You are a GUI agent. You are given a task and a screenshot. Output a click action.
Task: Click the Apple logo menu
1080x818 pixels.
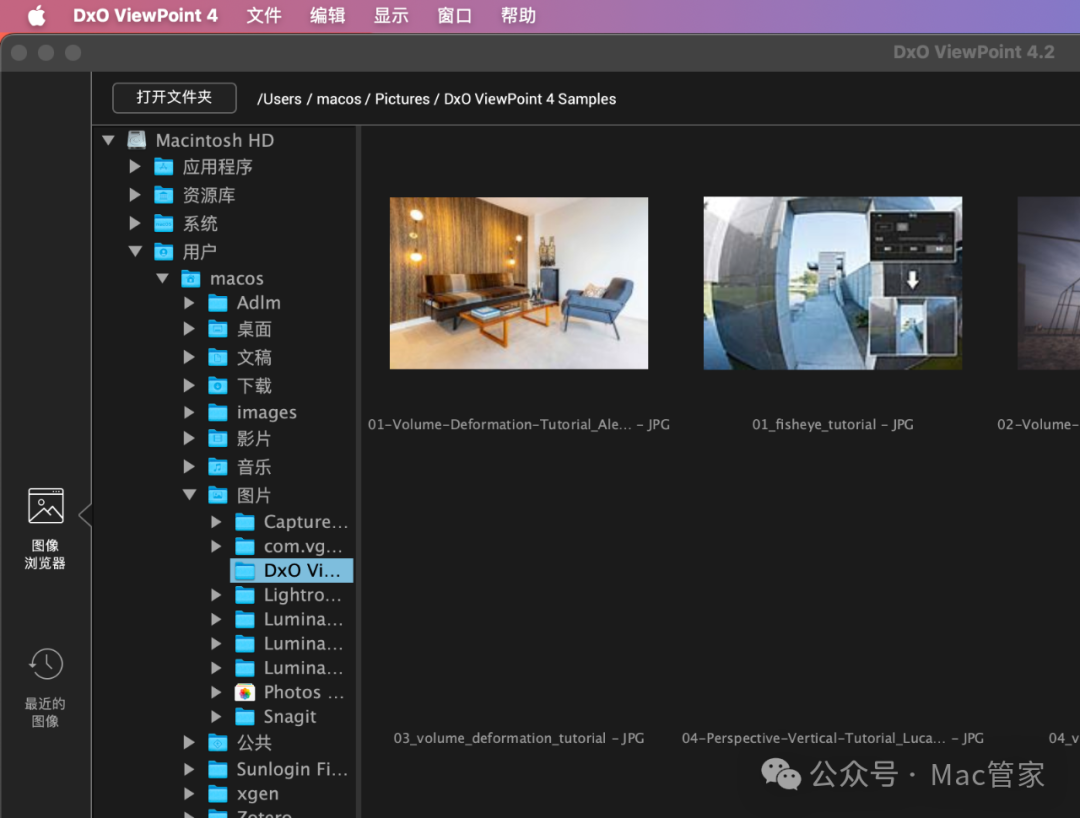pos(36,16)
